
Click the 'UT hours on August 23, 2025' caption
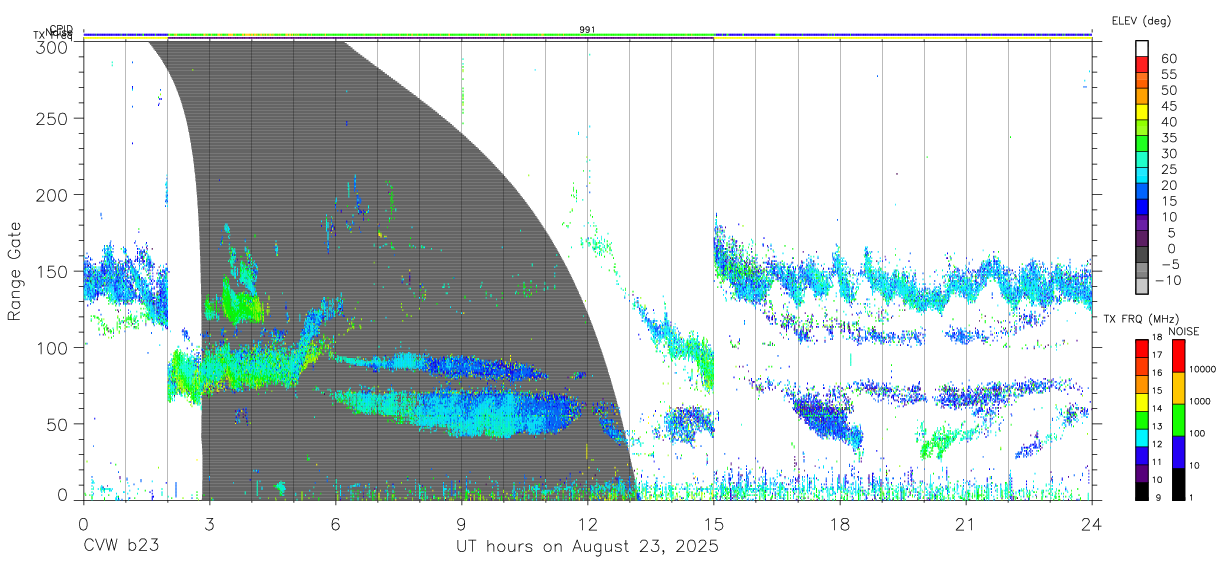click(587, 547)
